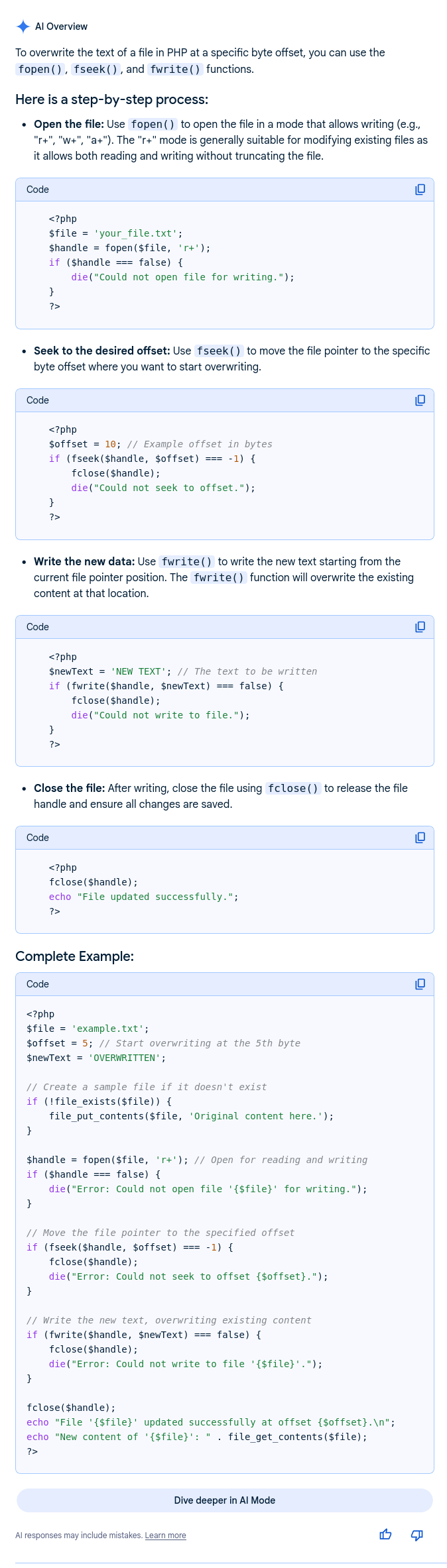
Task: Copy the fclose code block
Action: pyautogui.click(x=420, y=838)
